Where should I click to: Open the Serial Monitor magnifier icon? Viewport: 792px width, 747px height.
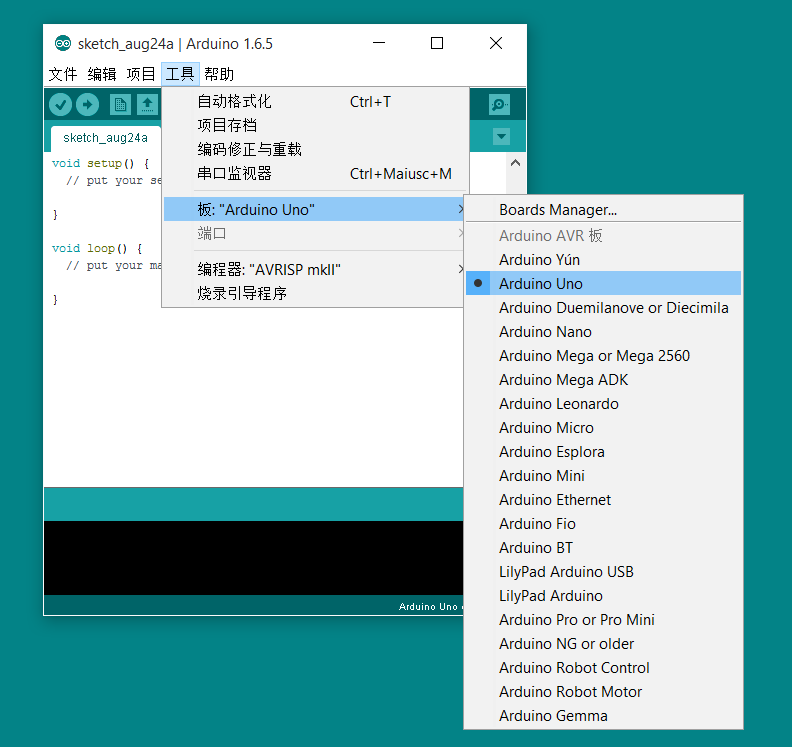[498, 104]
